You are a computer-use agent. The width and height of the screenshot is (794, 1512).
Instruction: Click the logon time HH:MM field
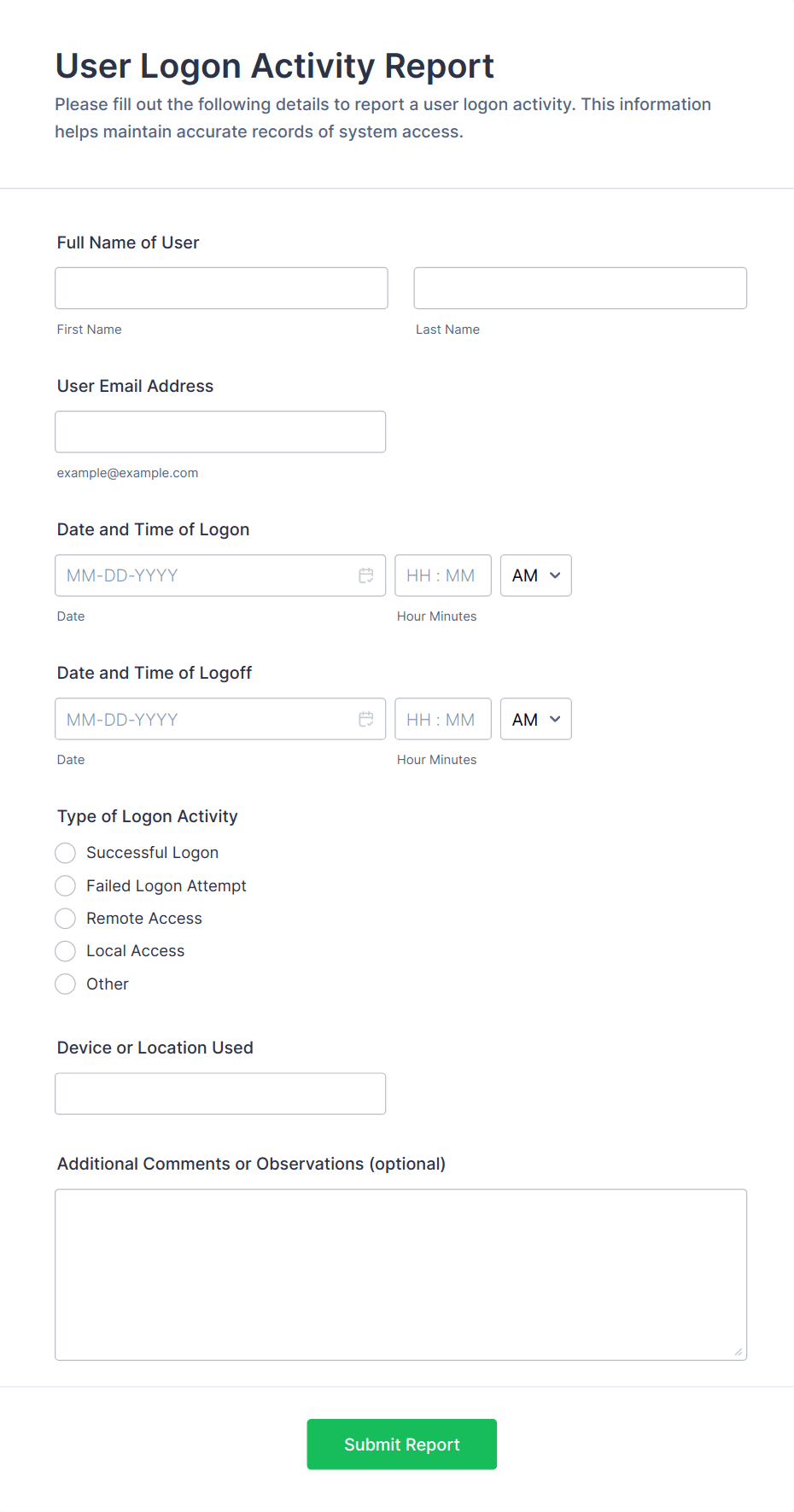click(x=442, y=575)
